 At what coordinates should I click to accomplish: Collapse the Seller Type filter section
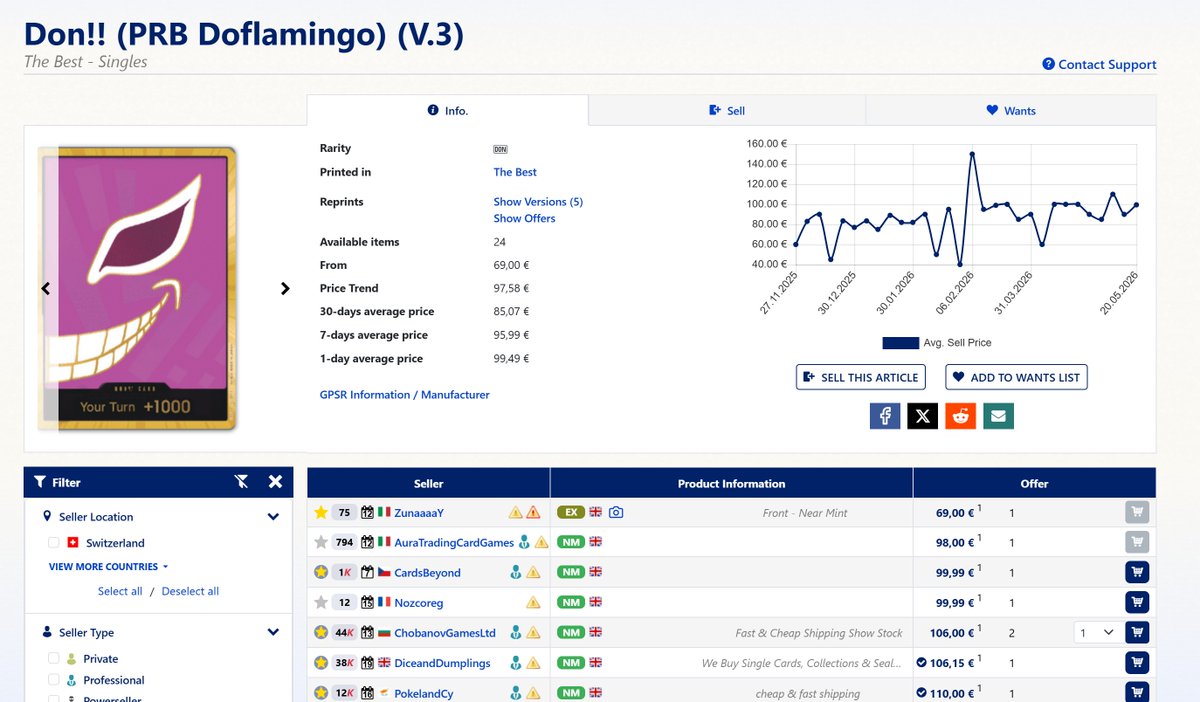pos(273,633)
